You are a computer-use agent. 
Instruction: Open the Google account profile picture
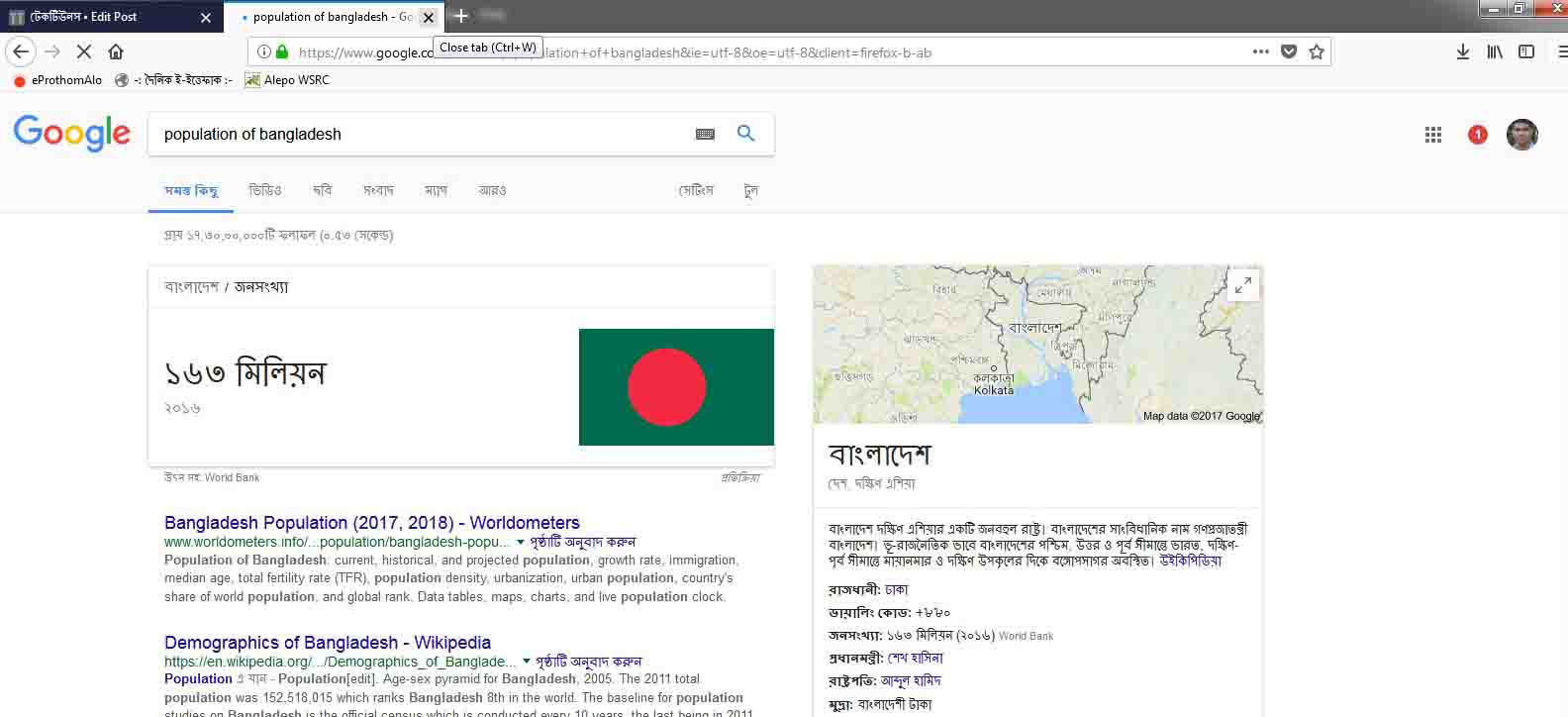click(x=1522, y=135)
